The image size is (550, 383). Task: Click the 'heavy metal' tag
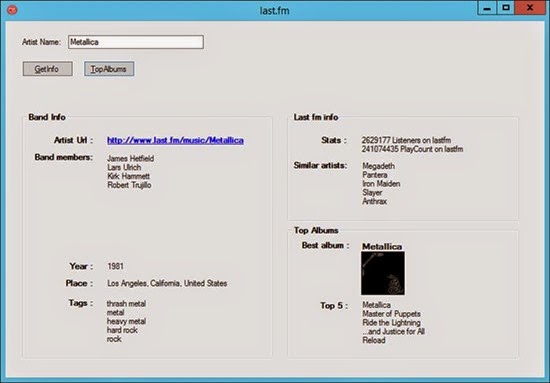[126, 321]
